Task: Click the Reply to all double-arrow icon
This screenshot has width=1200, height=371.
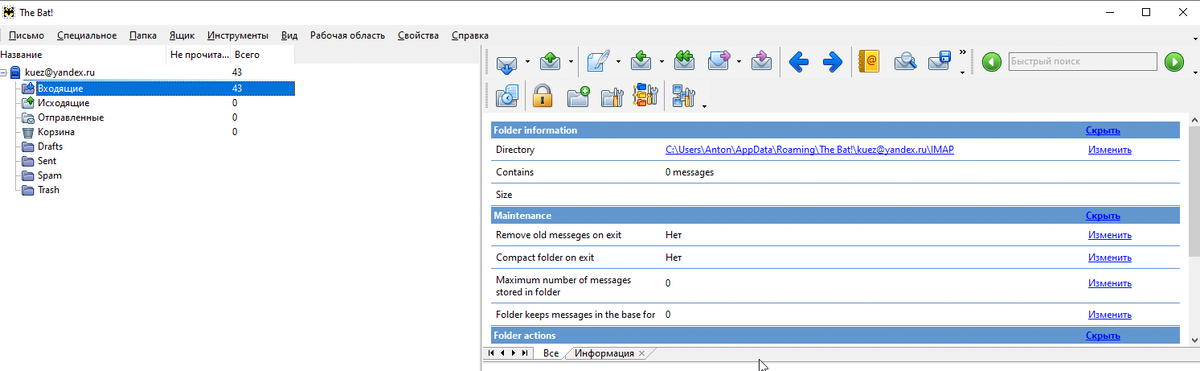Action: click(684, 62)
